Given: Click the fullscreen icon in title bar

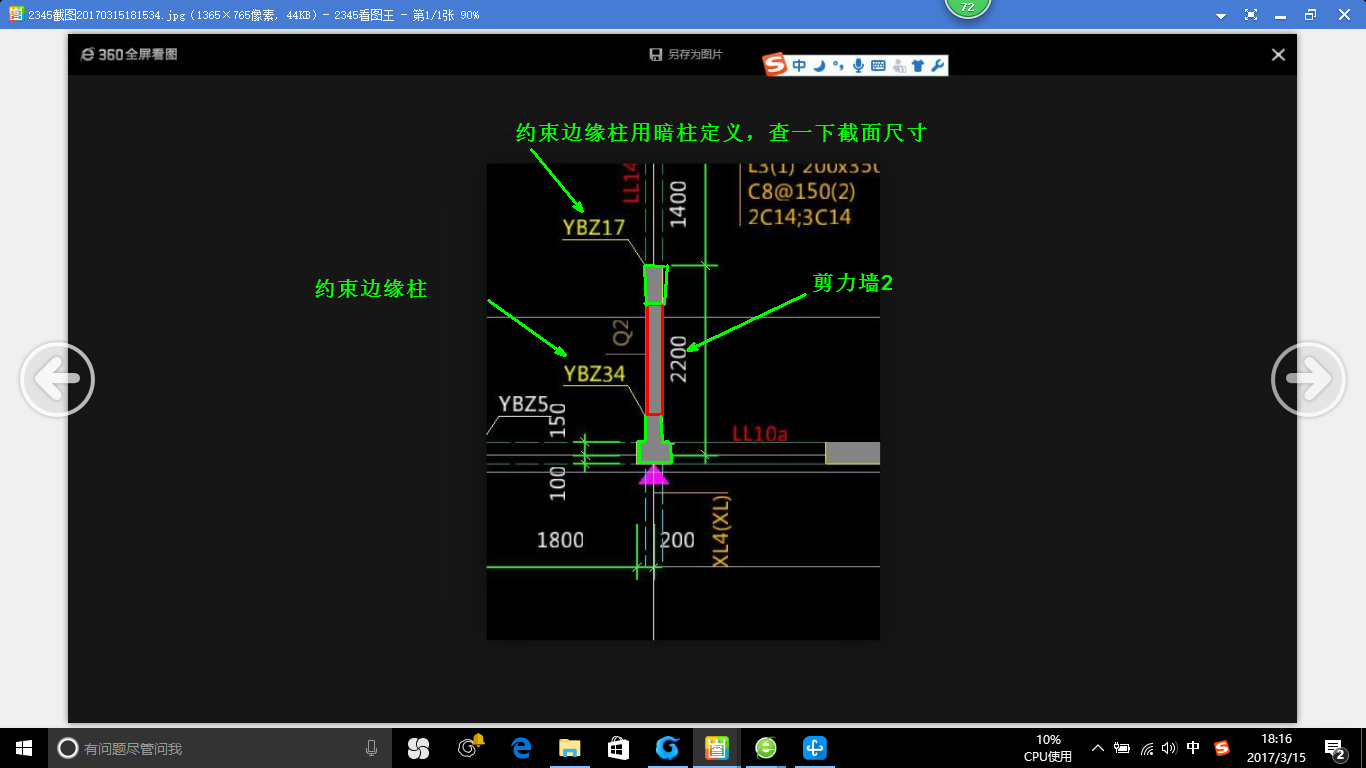Looking at the screenshot, I should tap(1250, 15).
